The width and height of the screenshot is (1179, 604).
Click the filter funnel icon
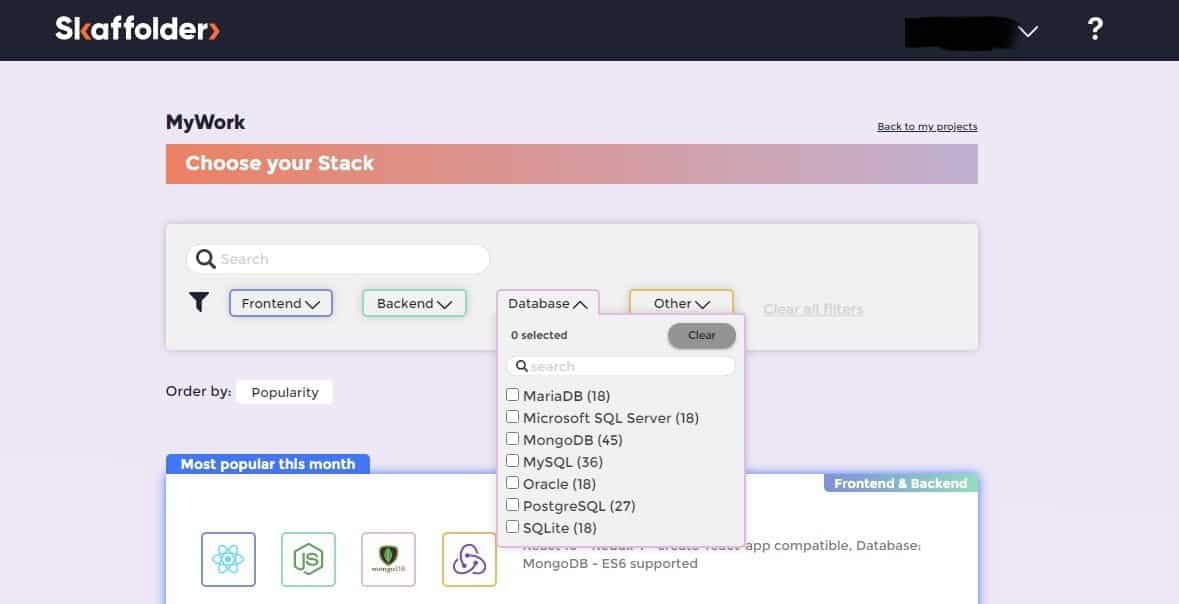tap(200, 302)
